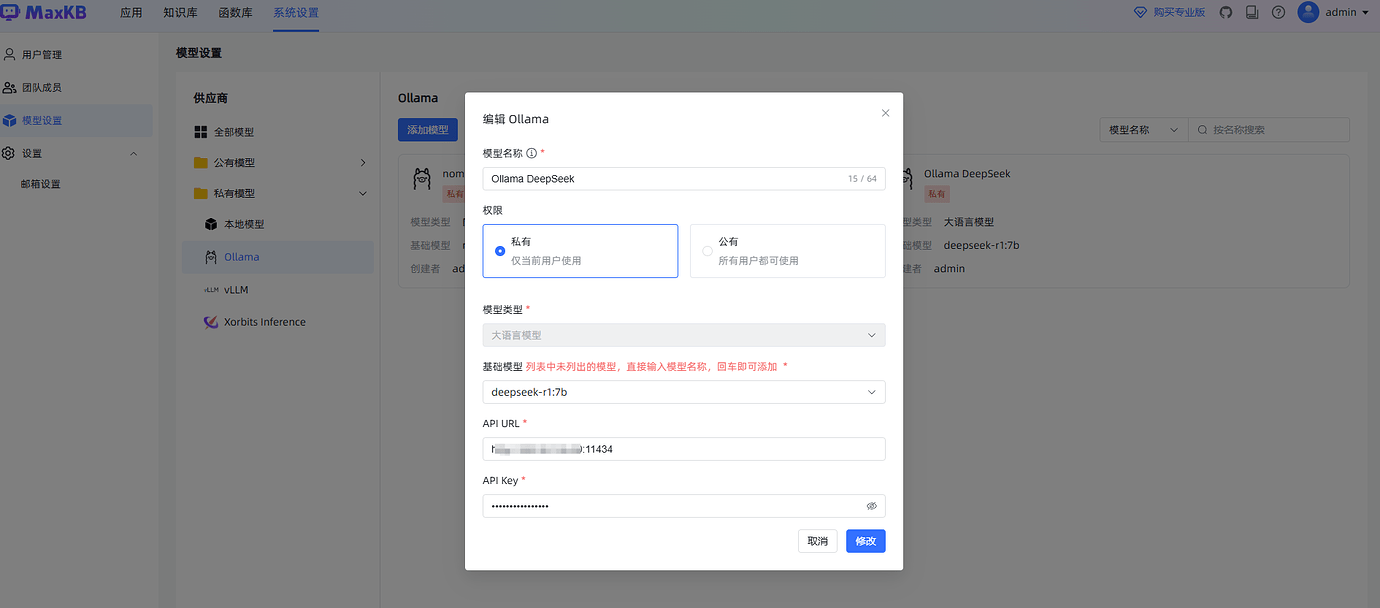Choose the 公有 permission option

tap(707, 250)
